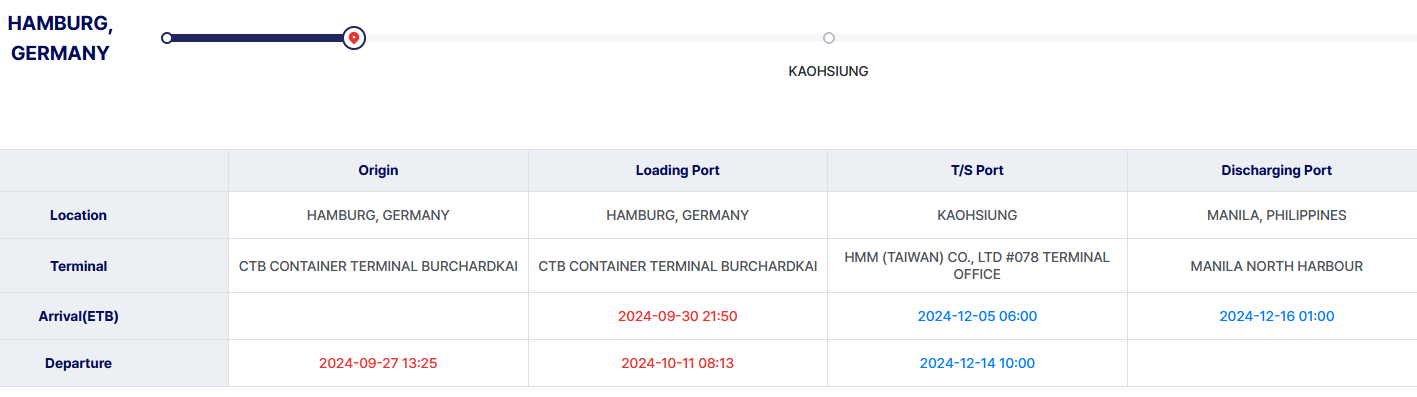Click T/S Port departure 2024-12-14 10:00
The width and height of the screenshot is (1417, 397).
pos(977,363)
